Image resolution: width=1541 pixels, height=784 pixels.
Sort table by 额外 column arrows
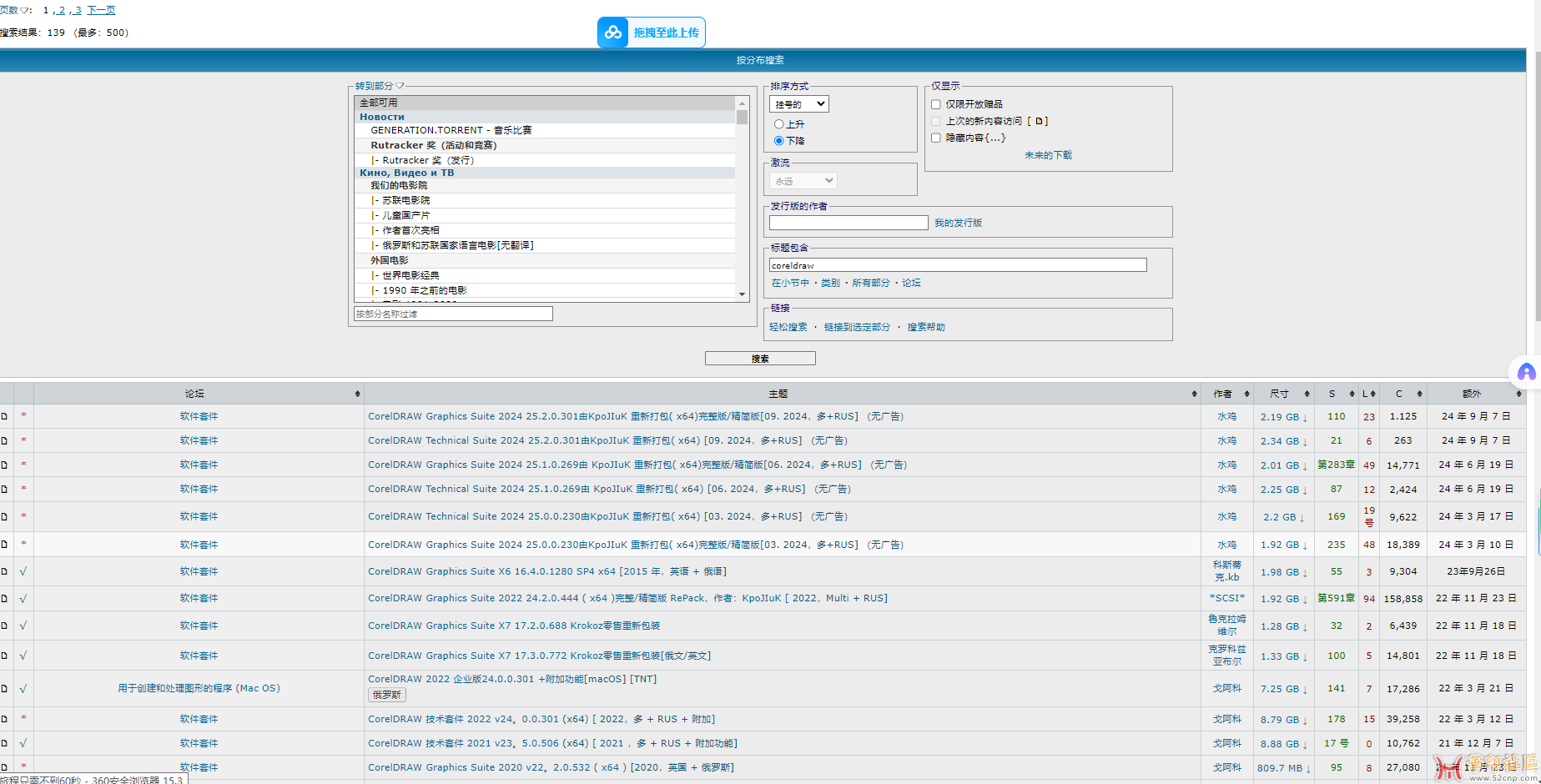point(1518,394)
